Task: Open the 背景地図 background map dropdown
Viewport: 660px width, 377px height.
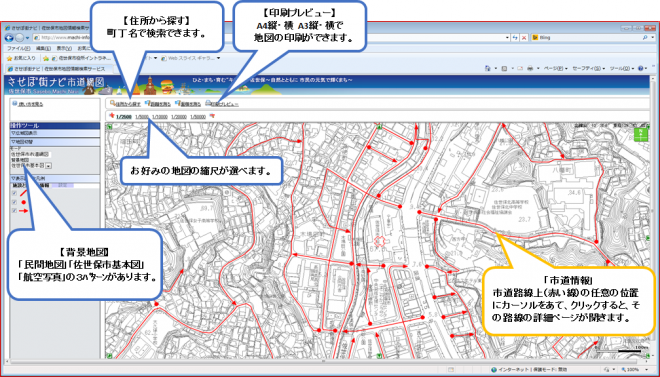Action: 49,166
